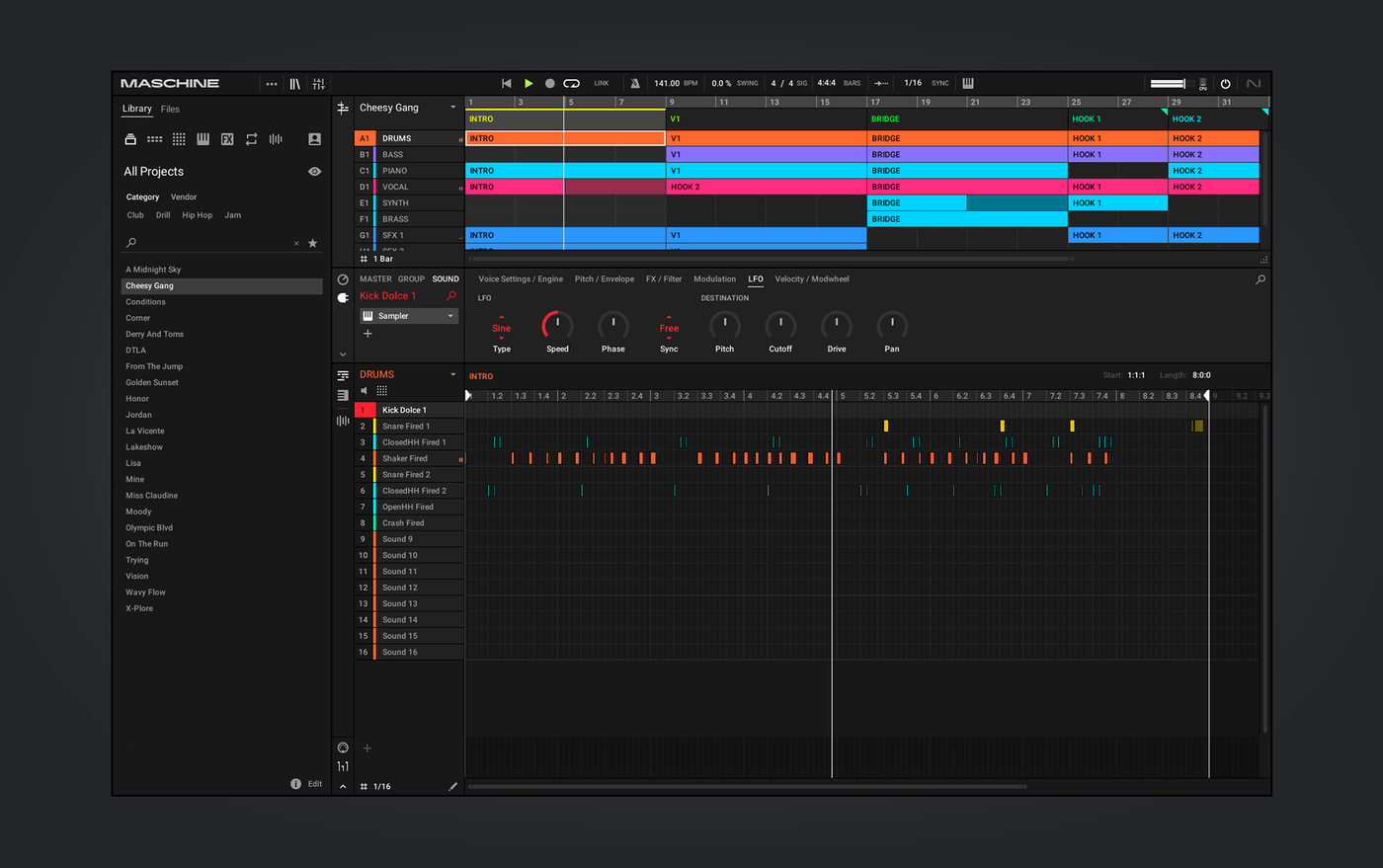Start playback with the play button

pyautogui.click(x=529, y=84)
